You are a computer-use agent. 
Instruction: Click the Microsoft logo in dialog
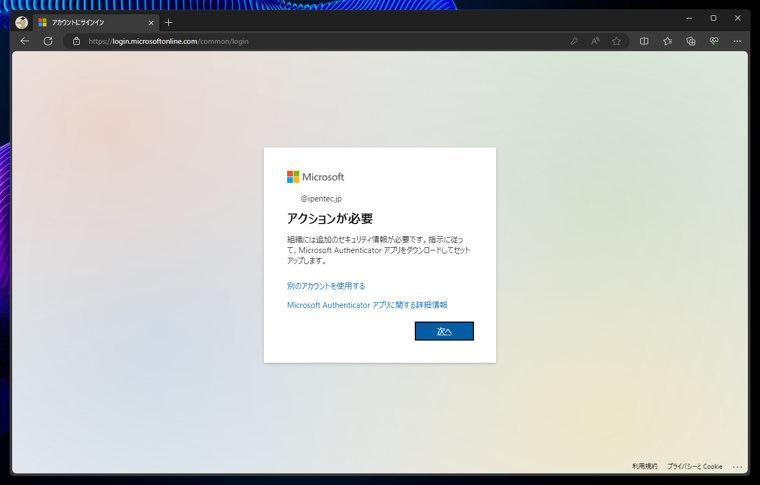[x=315, y=177]
